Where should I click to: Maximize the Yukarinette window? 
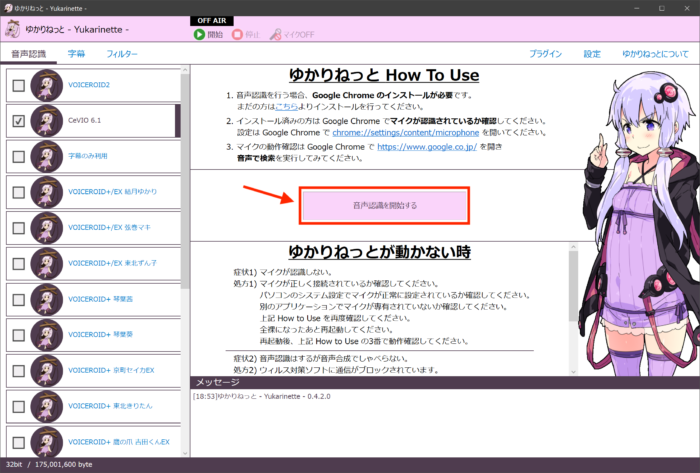click(x=662, y=8)
